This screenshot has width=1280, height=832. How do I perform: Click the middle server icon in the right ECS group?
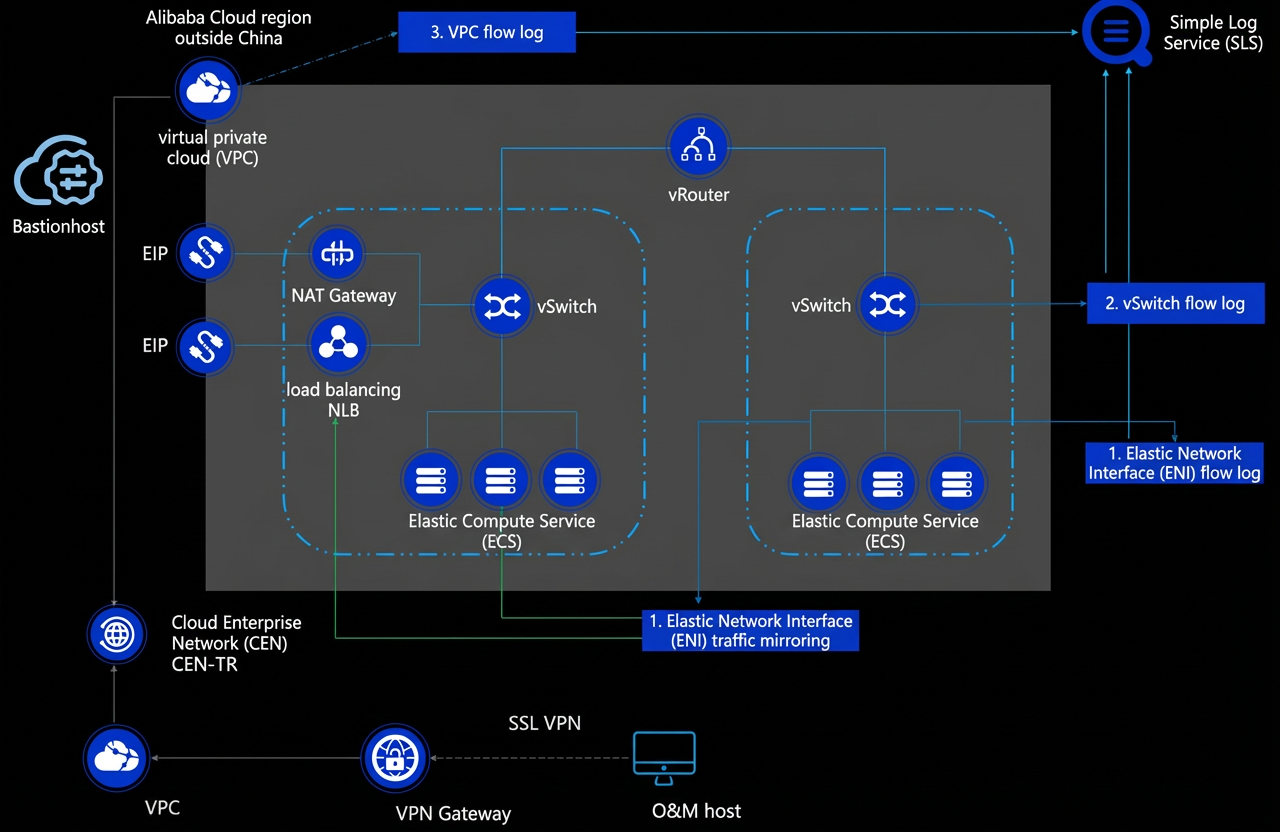point(886,484)
